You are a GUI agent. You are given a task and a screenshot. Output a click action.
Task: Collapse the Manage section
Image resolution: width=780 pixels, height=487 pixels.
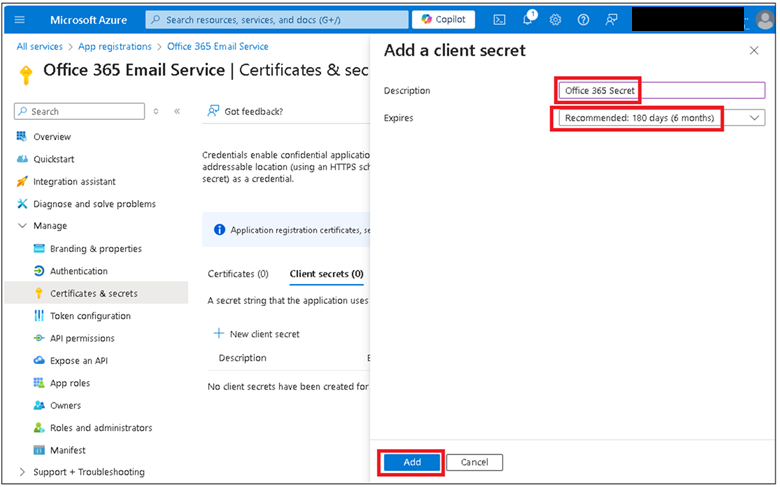[22, 226]
